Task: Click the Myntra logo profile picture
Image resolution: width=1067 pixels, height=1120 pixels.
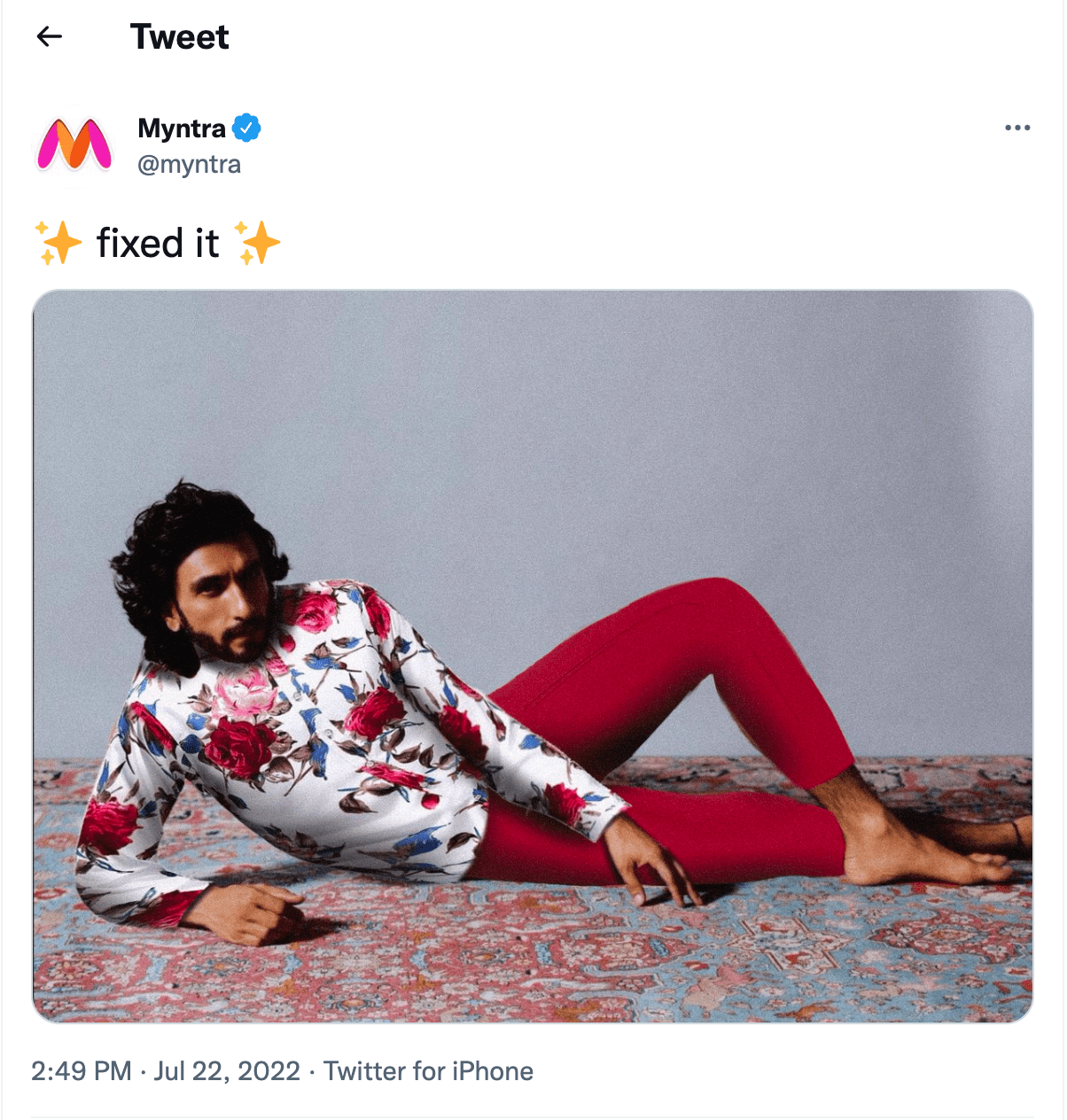Action: (x=74, y=144)
